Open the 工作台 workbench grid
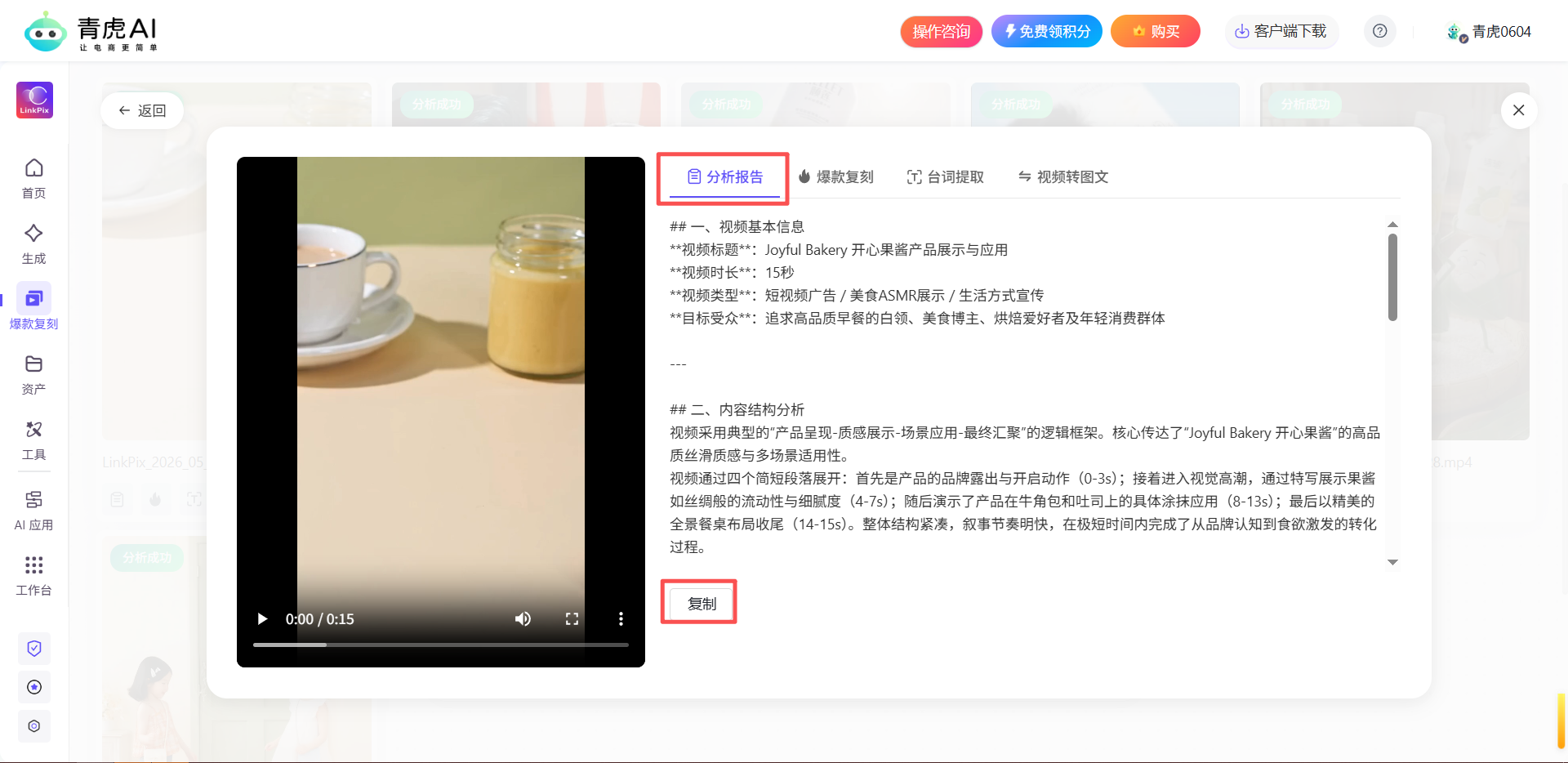This screenshot has height=763, width=1568. click(x=33, y=576)
